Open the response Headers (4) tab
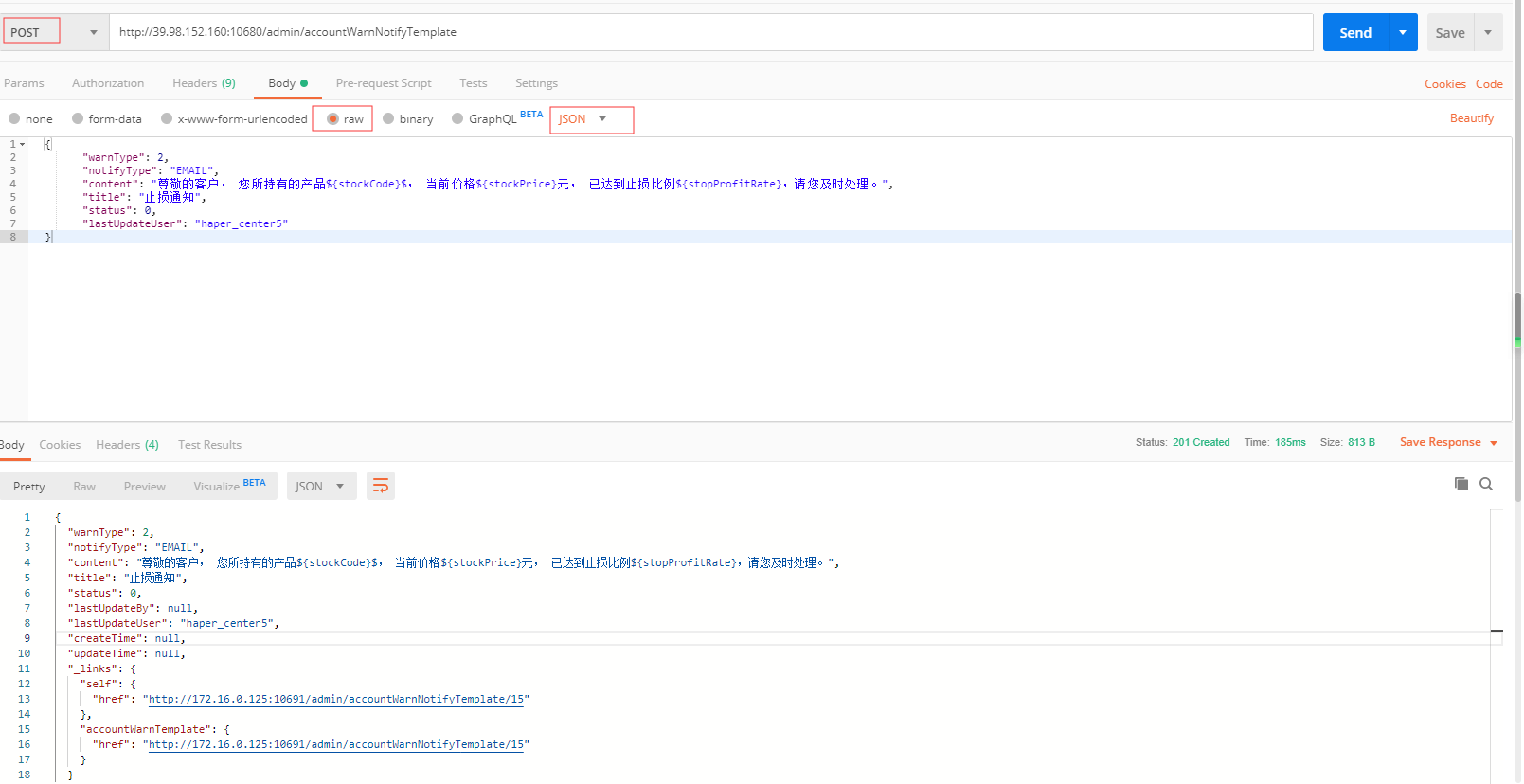Viewport: 1524px width, 784px height. tap(127, 445)
